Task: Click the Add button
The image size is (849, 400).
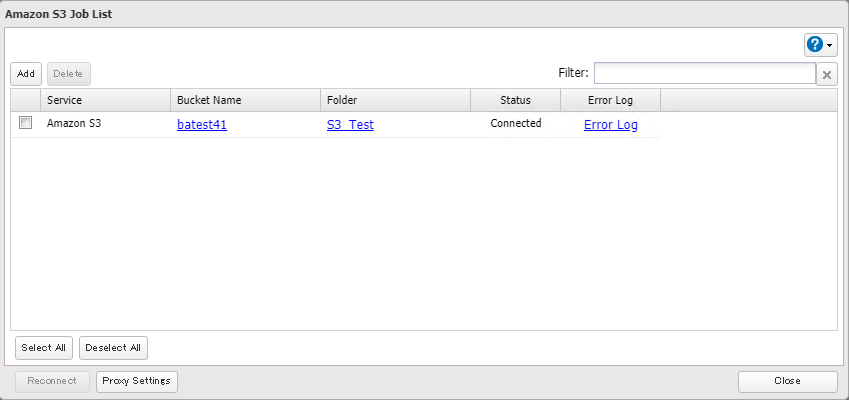Action: (x=26, y=74)
